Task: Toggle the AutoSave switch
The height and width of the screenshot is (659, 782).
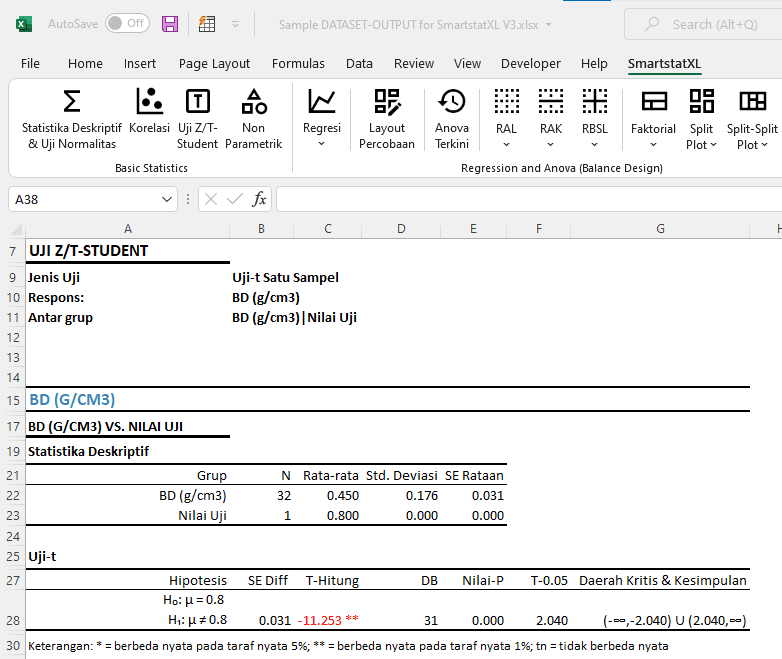Action: point(126,23)
